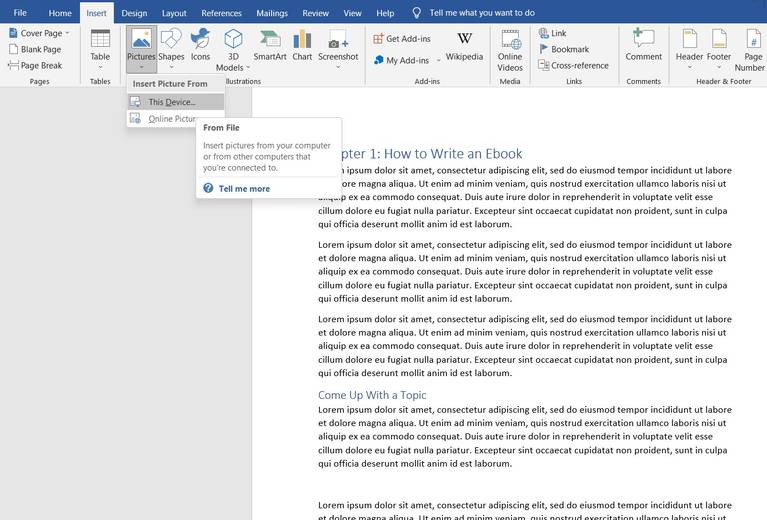The image size is (767, 520).
Task: Insert a 3D Models cube icon
Action: [x=233, y=38]
